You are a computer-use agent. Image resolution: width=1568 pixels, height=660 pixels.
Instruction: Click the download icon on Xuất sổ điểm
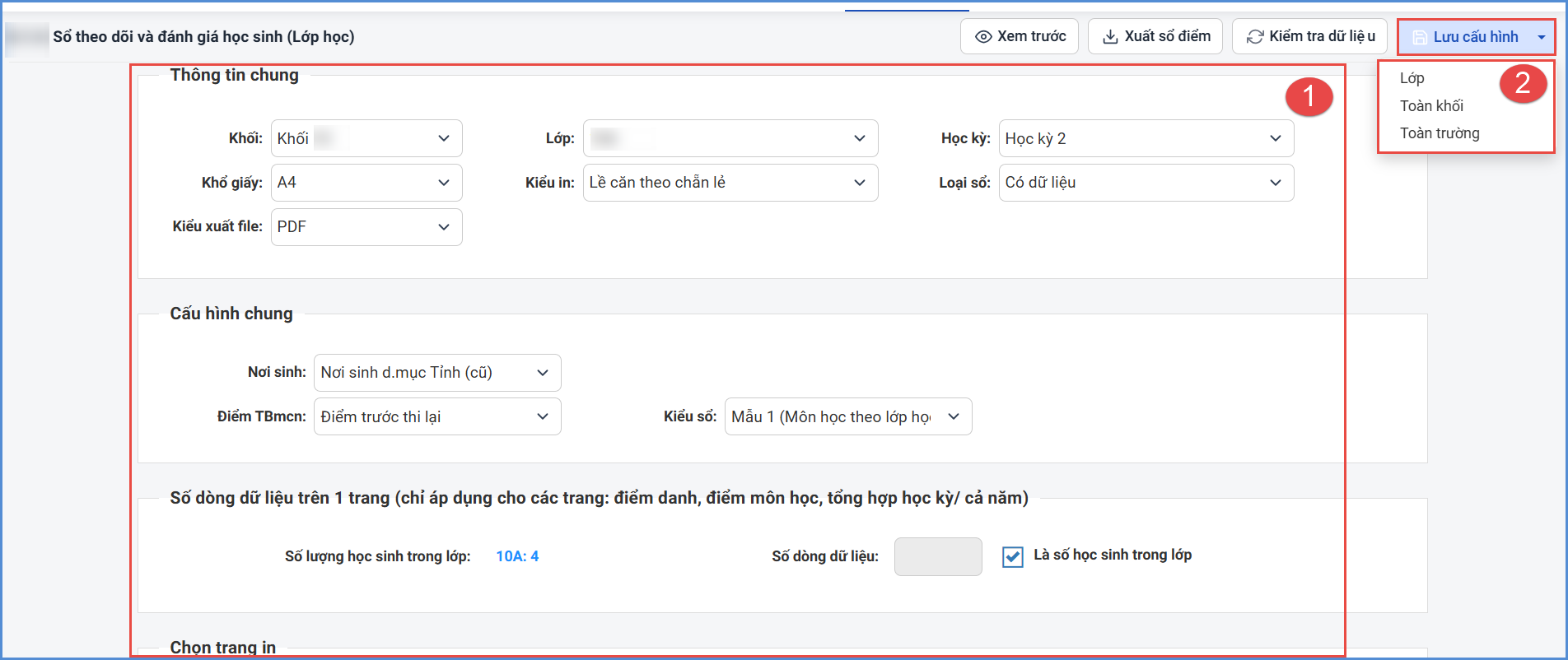click(1110, 37)
